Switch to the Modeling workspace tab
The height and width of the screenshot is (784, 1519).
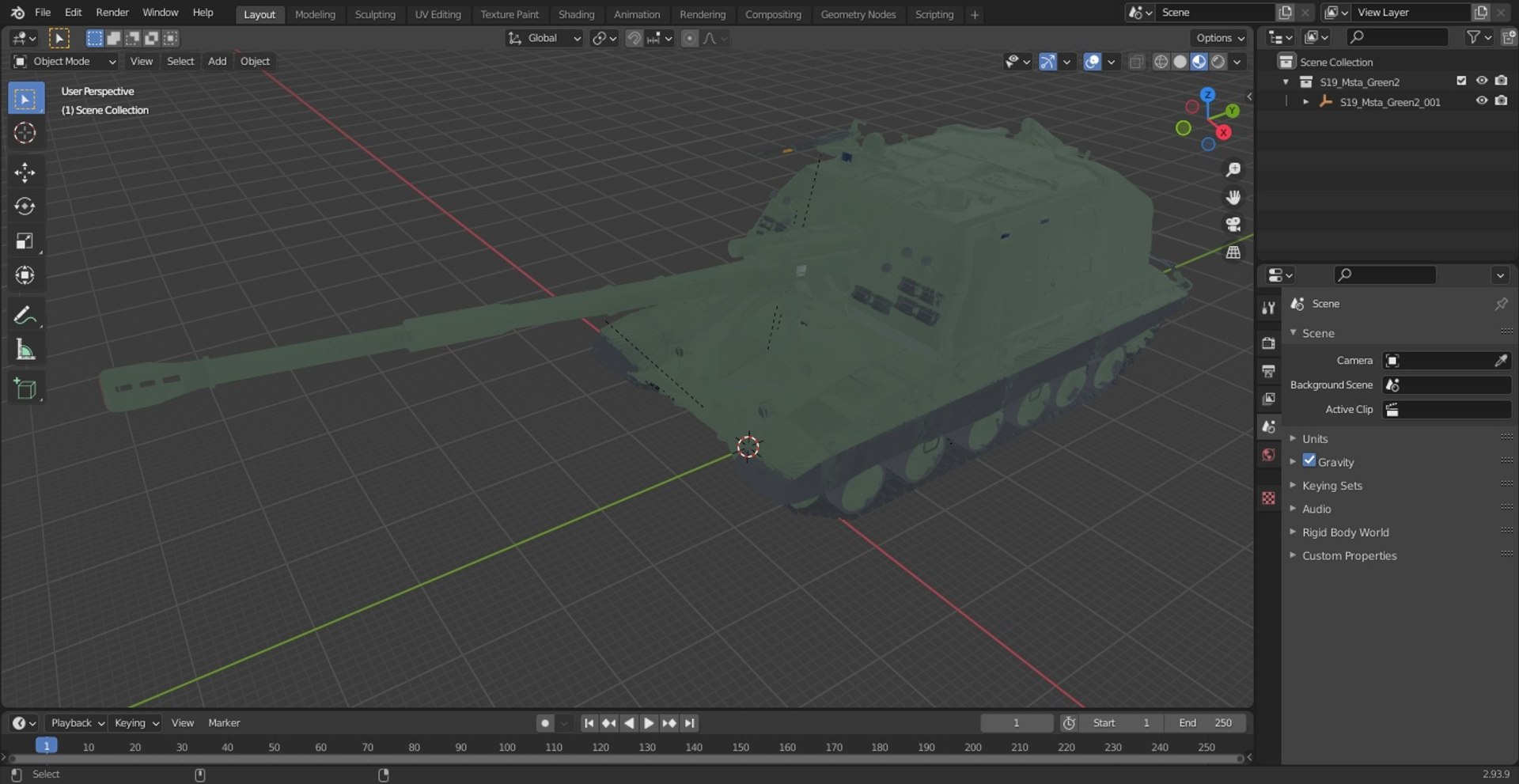point(315,14)
